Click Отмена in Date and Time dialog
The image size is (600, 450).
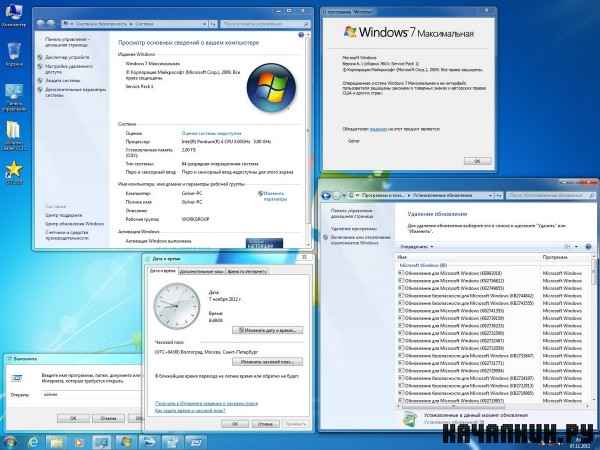265,424
